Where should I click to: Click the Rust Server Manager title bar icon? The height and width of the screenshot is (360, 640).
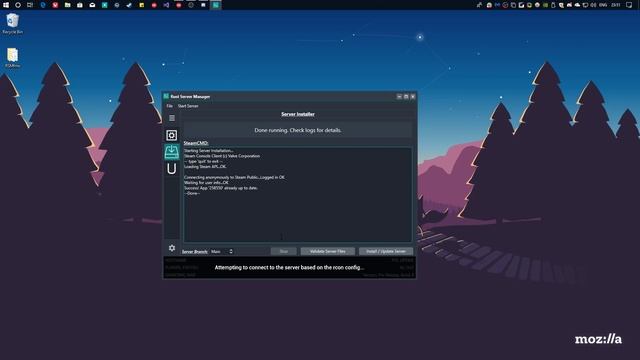click(166, 96)
